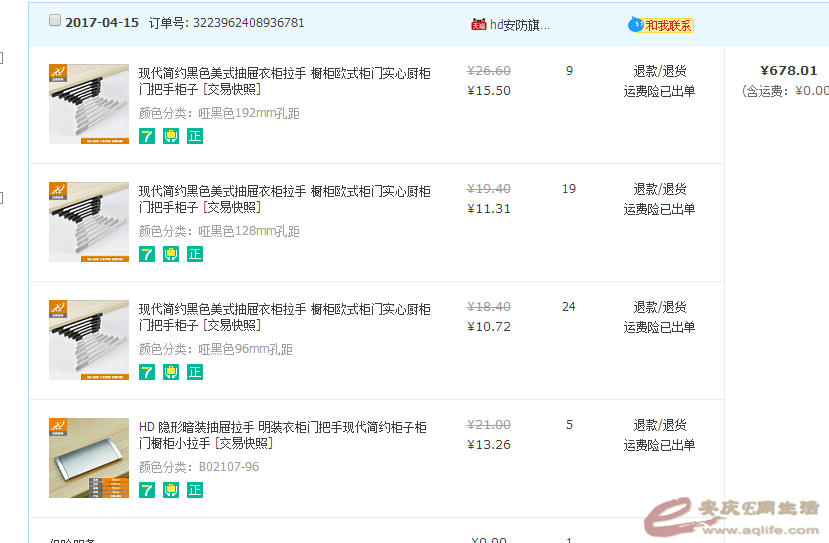Click the 7-day return icon for 128mm孔距 item

pos(147,254)
